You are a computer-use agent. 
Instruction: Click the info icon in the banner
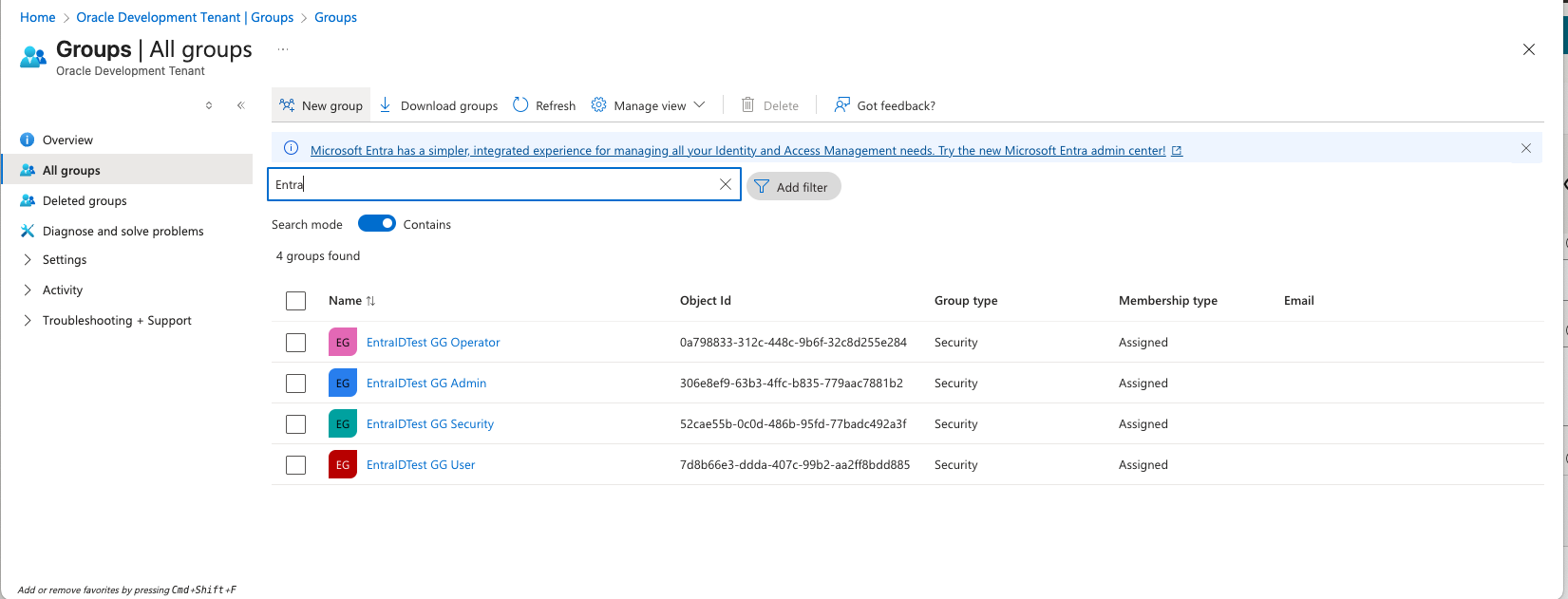click(292, 148)
